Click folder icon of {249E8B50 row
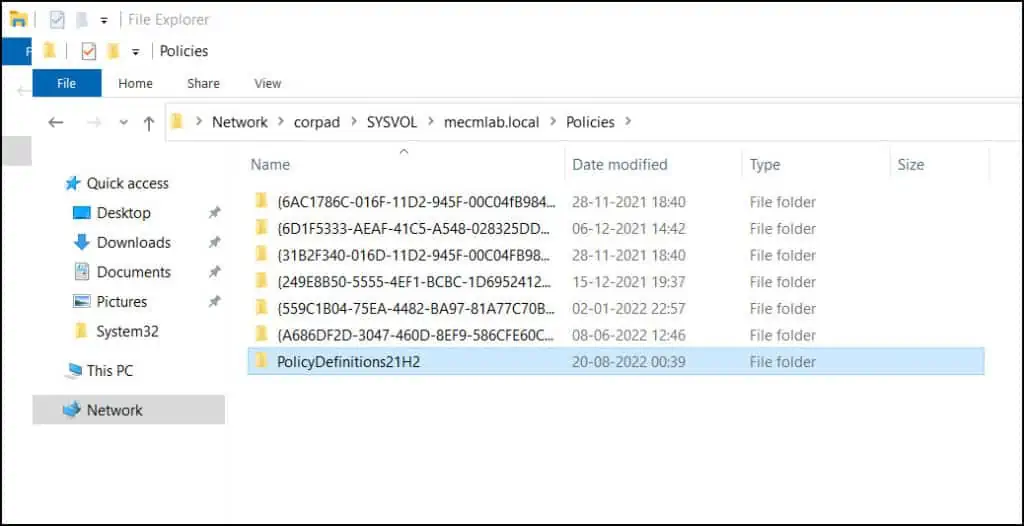The image size is (1024, 526). pyautogui.click(x=262, y=281)
